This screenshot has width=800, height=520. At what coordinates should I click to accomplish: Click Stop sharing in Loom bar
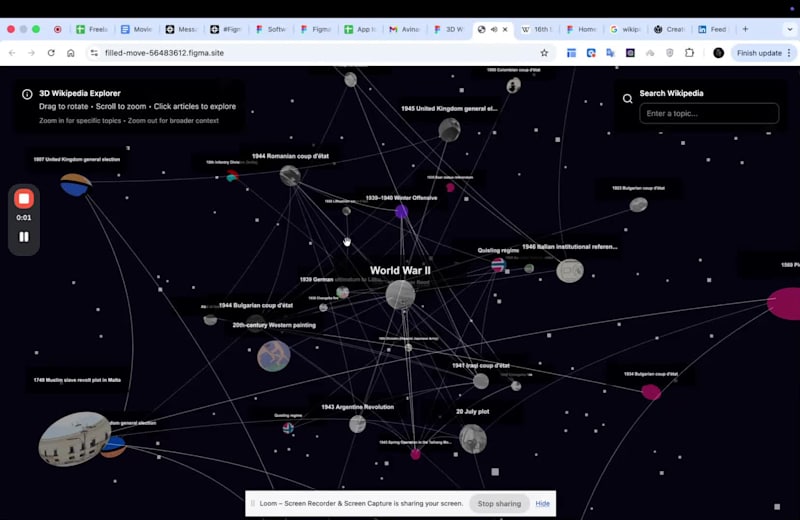coord(499,504)
